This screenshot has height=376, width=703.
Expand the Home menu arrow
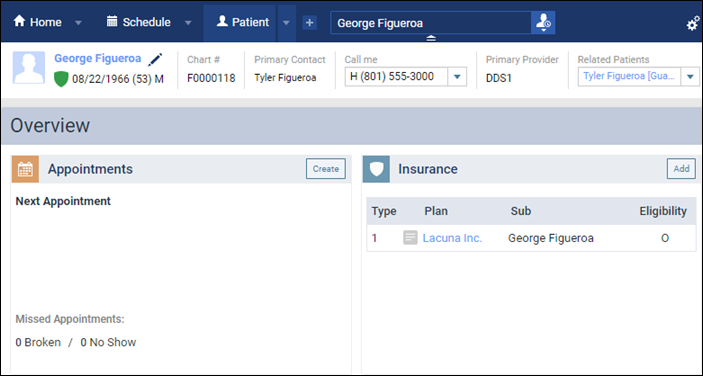tap(78, 23)
